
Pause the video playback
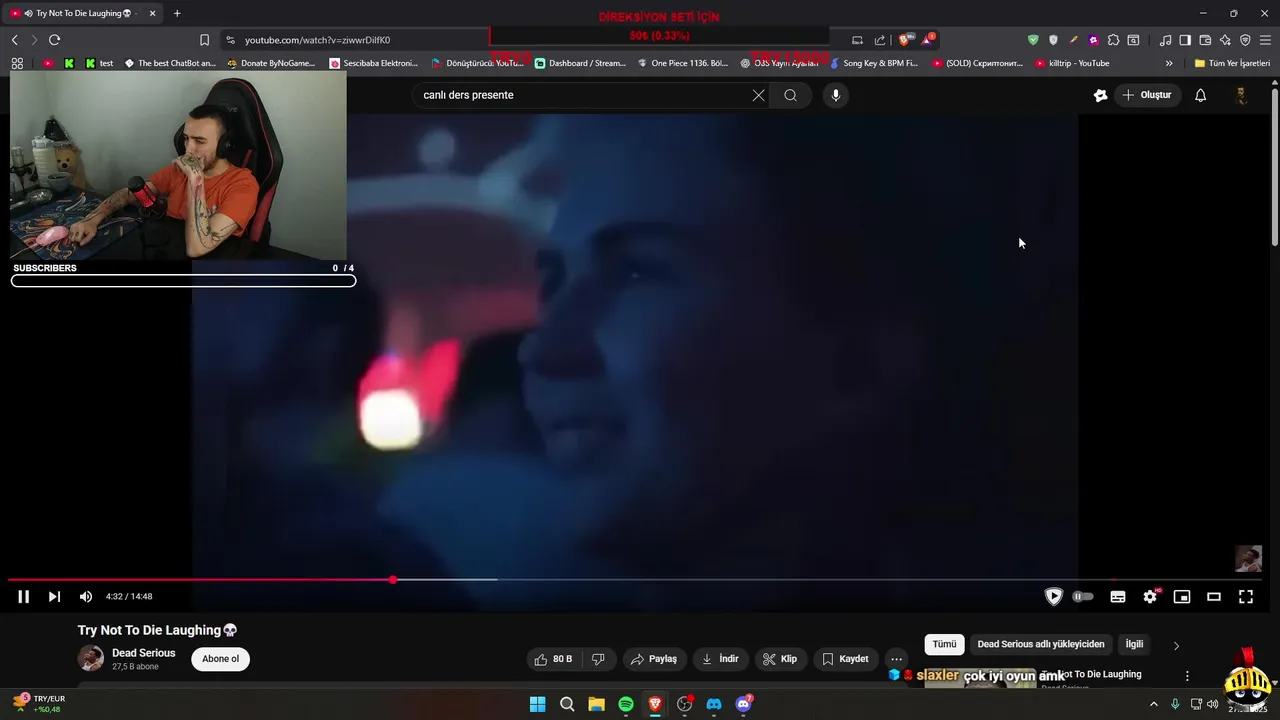point(23,597)
